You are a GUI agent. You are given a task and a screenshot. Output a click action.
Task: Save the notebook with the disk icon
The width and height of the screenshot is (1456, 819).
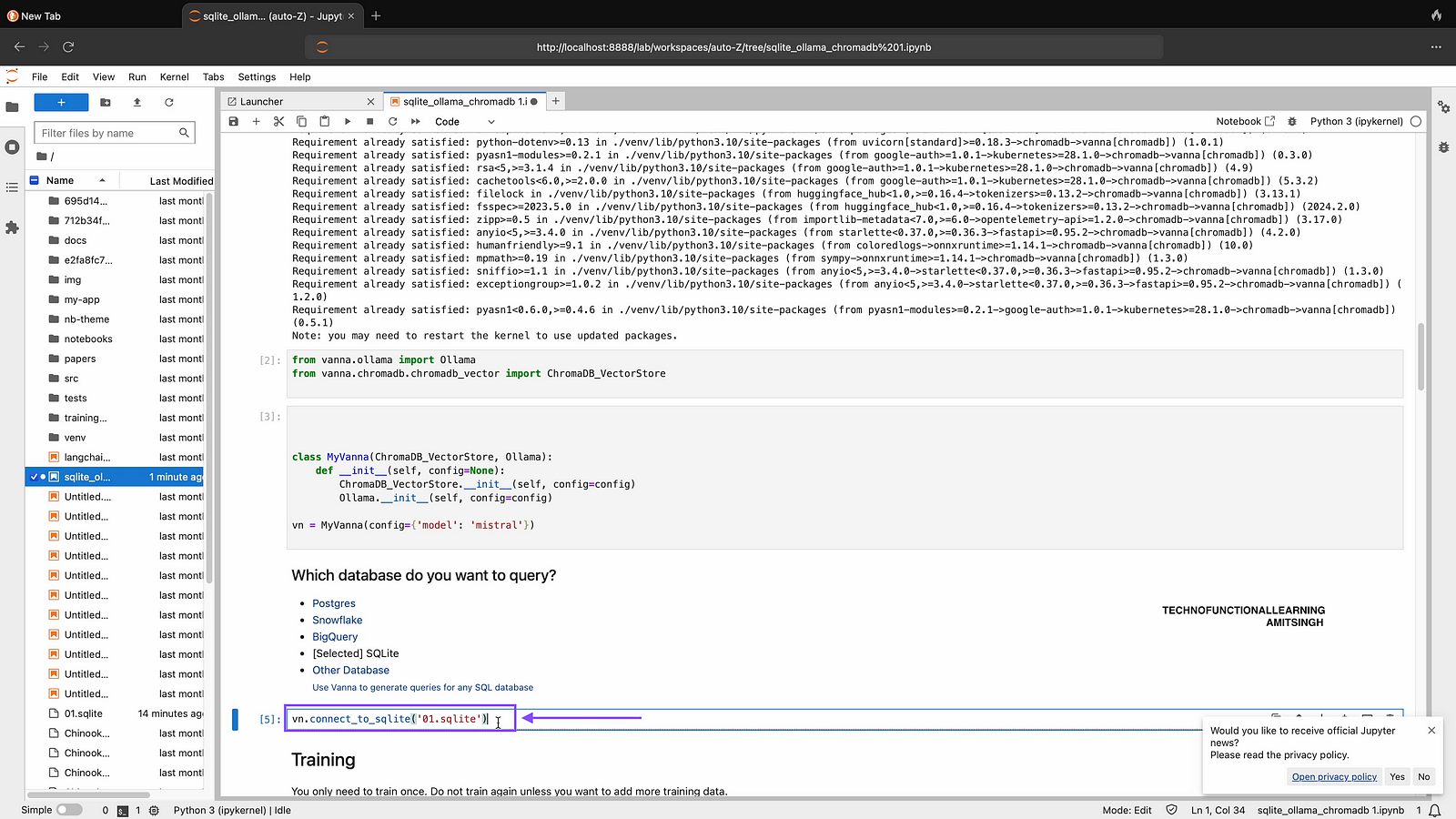click(x=234, y=121)
